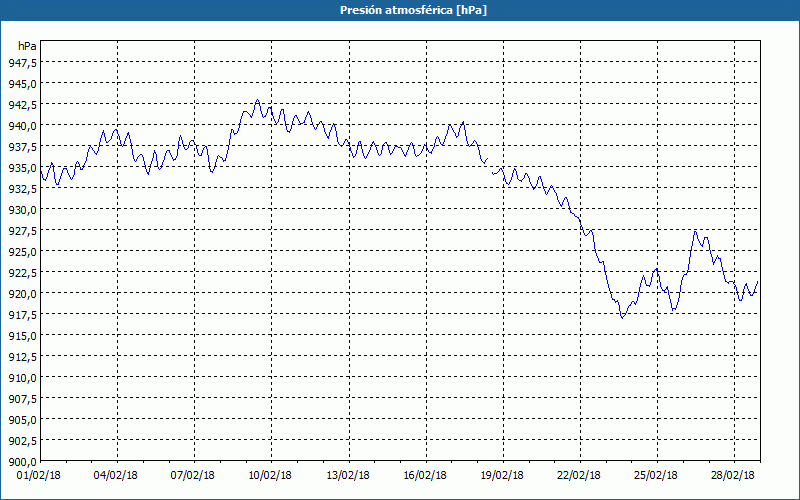800x500 pixels.
Task: Select the 925,0 y-axis value
Action: pyautogui.click(x=22, y=251)
